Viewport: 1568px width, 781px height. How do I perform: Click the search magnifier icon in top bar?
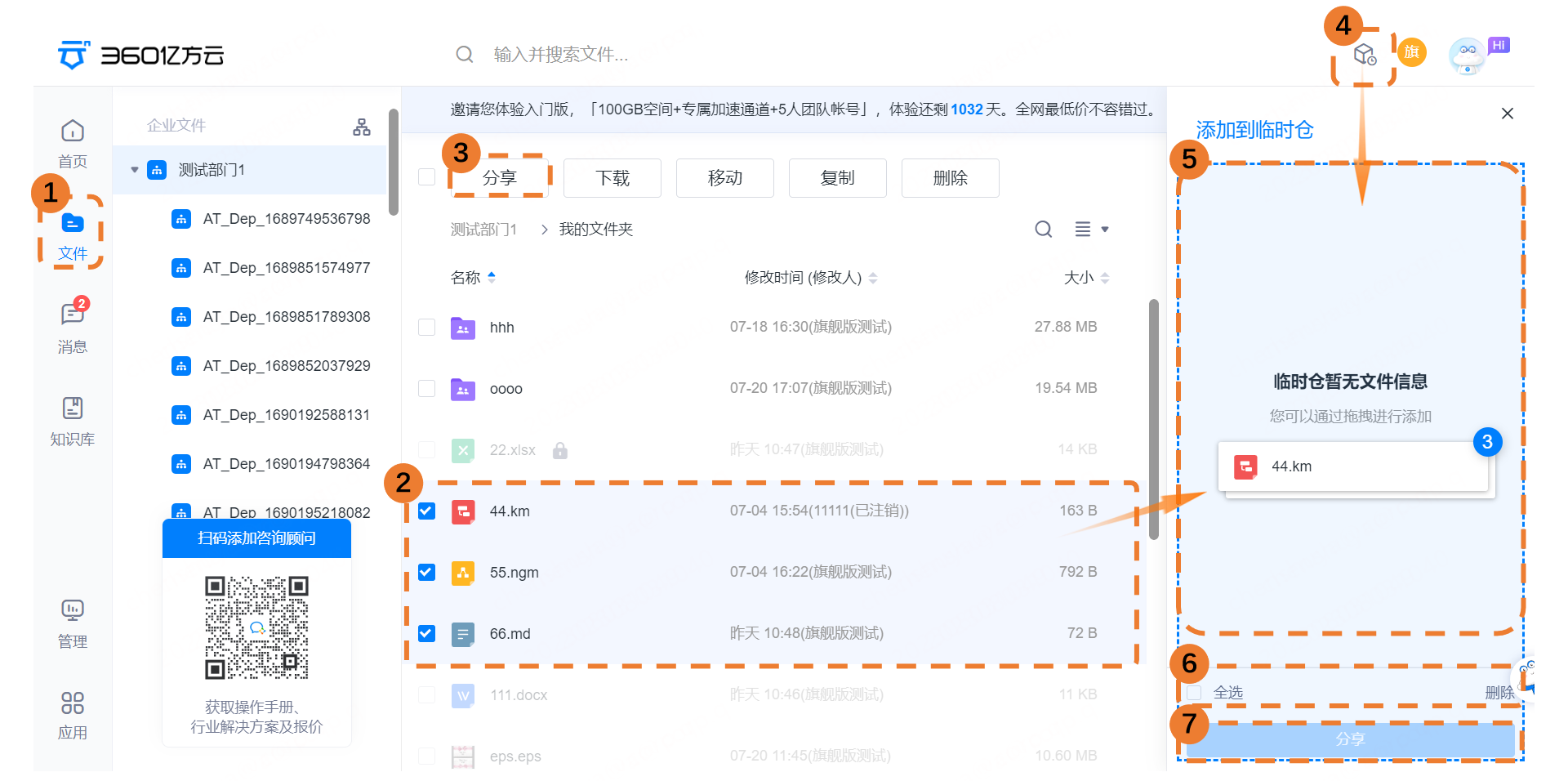(x=465, y=55)
